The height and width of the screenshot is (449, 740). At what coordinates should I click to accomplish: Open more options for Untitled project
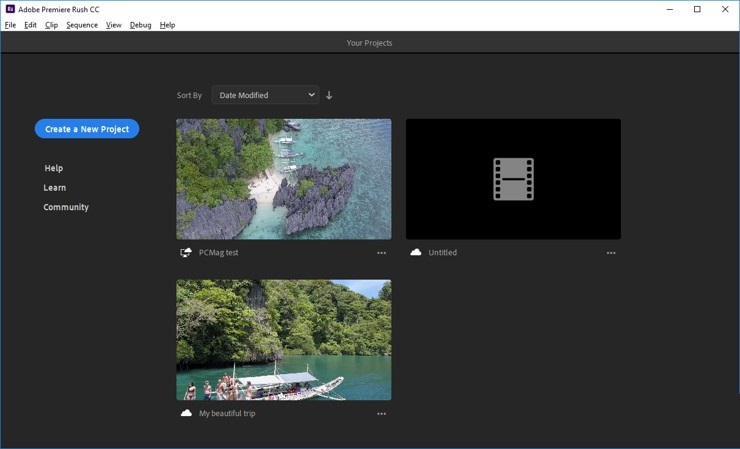click(611, 253)
